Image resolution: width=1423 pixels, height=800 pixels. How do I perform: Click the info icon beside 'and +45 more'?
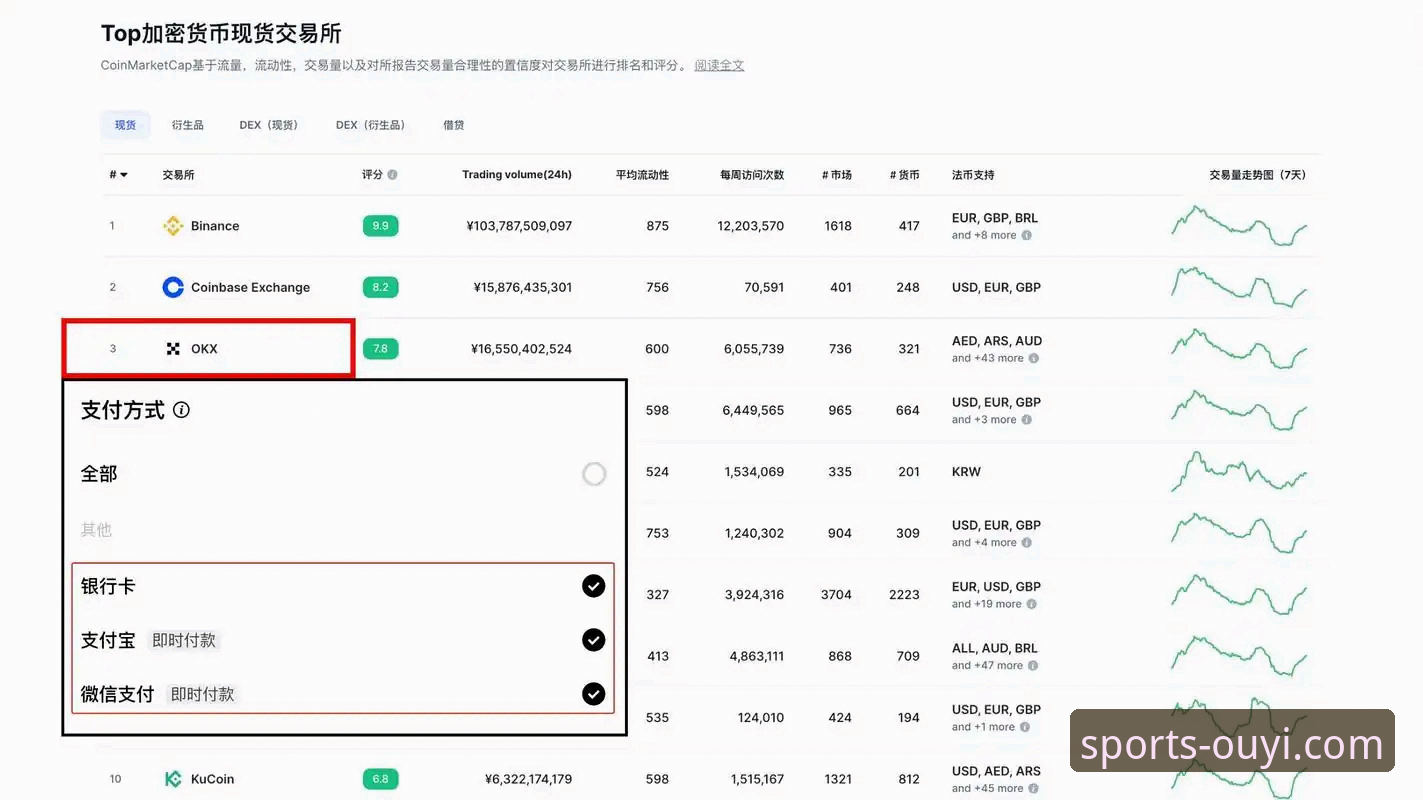(x=1033, y=789)
